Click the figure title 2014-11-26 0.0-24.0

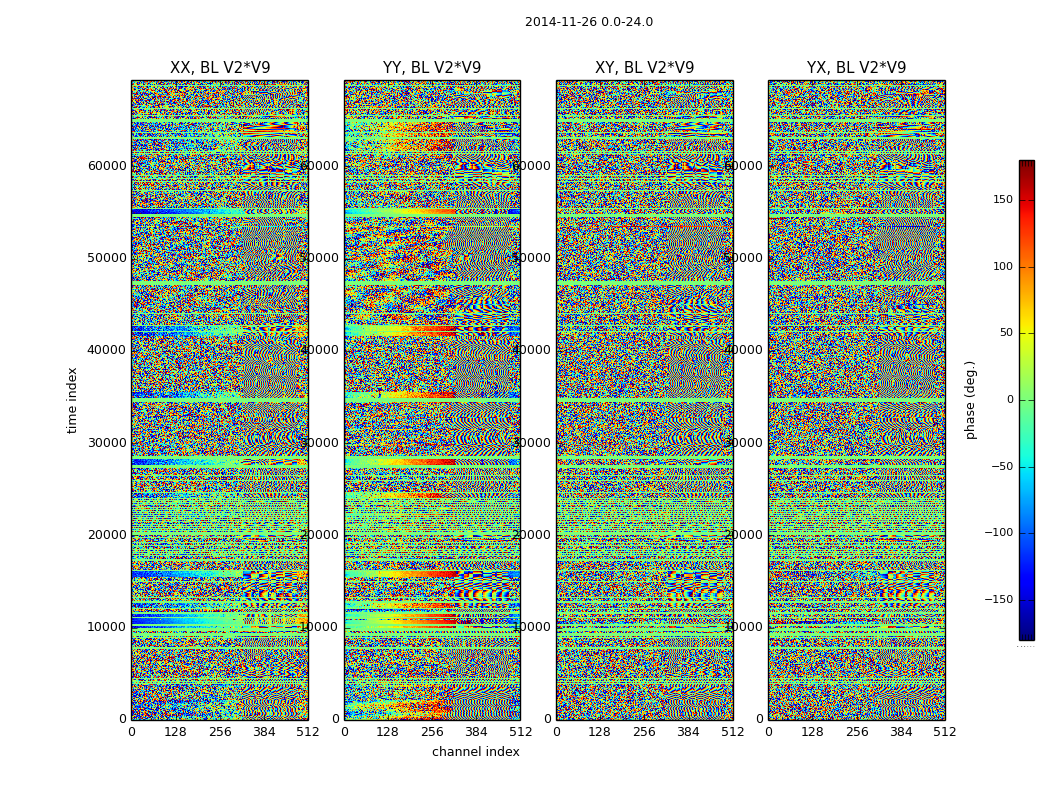[589, 22]
